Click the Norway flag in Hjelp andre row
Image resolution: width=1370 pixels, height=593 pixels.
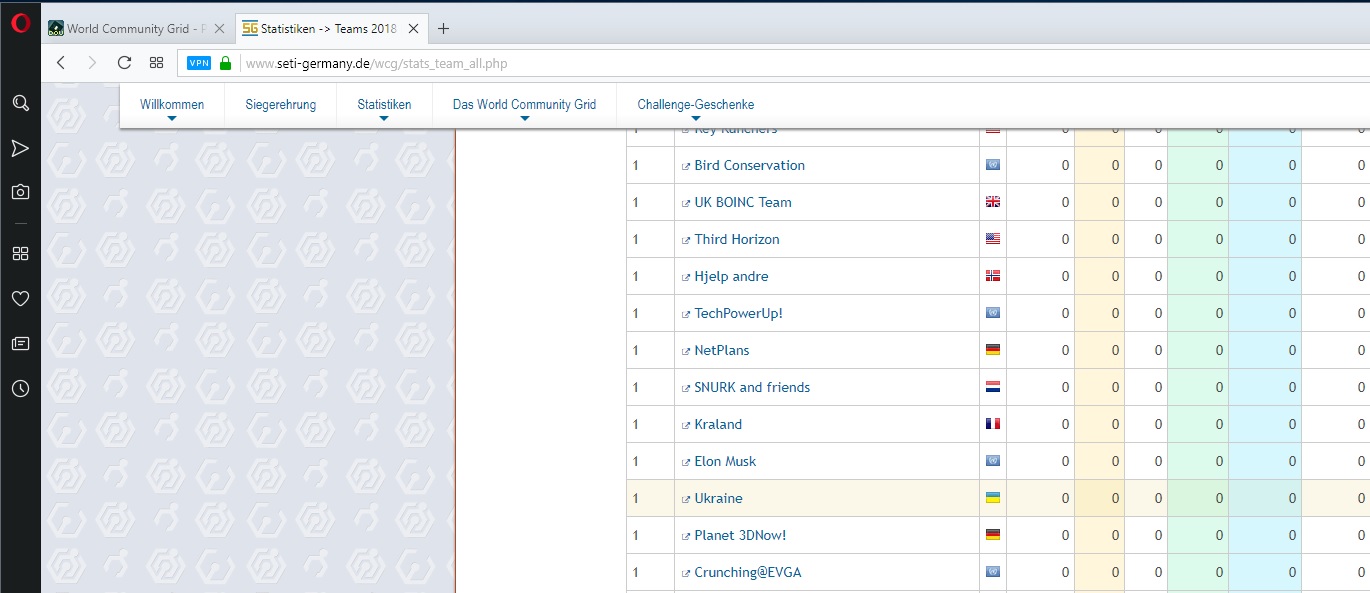point(993,276)
